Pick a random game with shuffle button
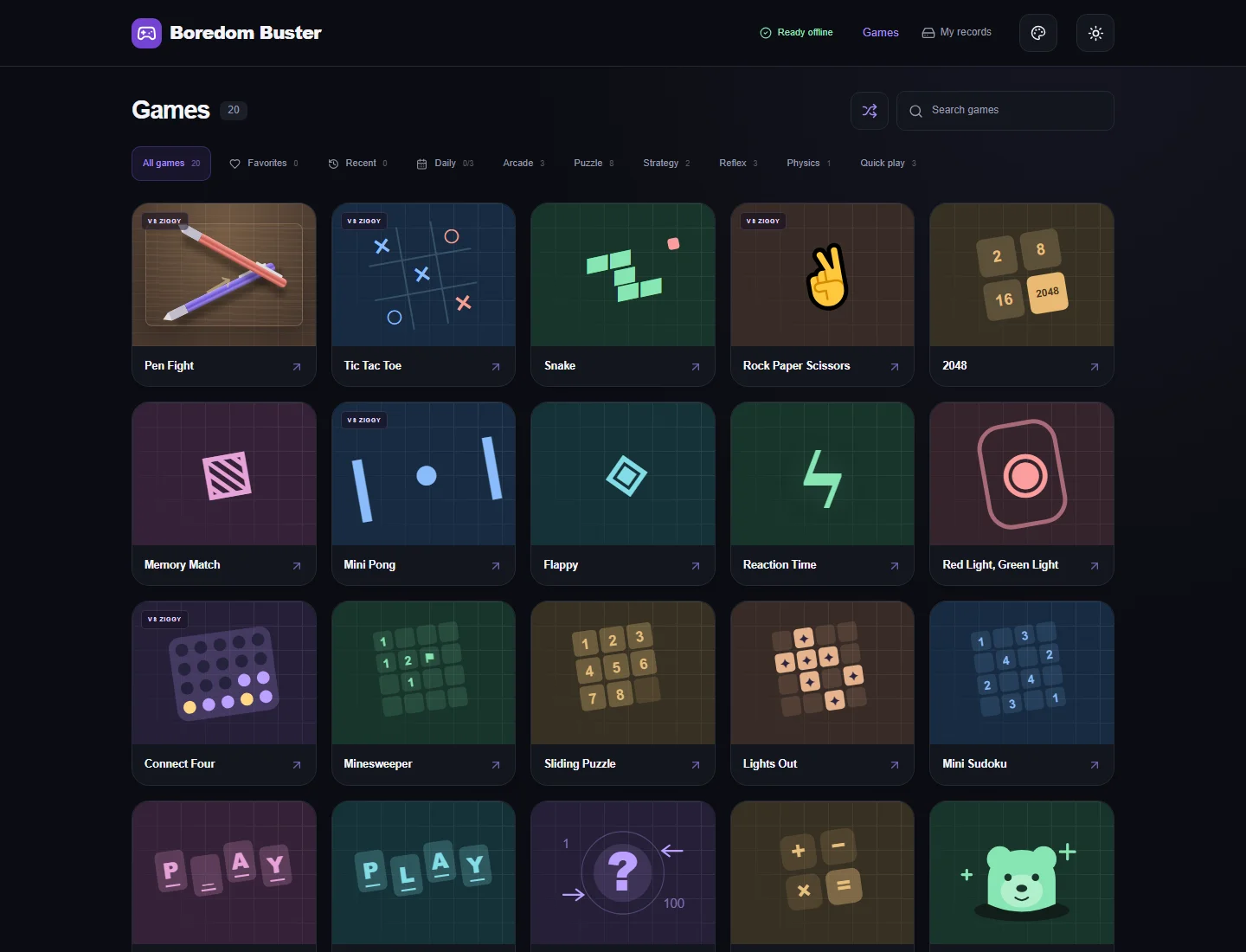The width and height of the screenshot is (1246, 952). [x=870, y=111]
